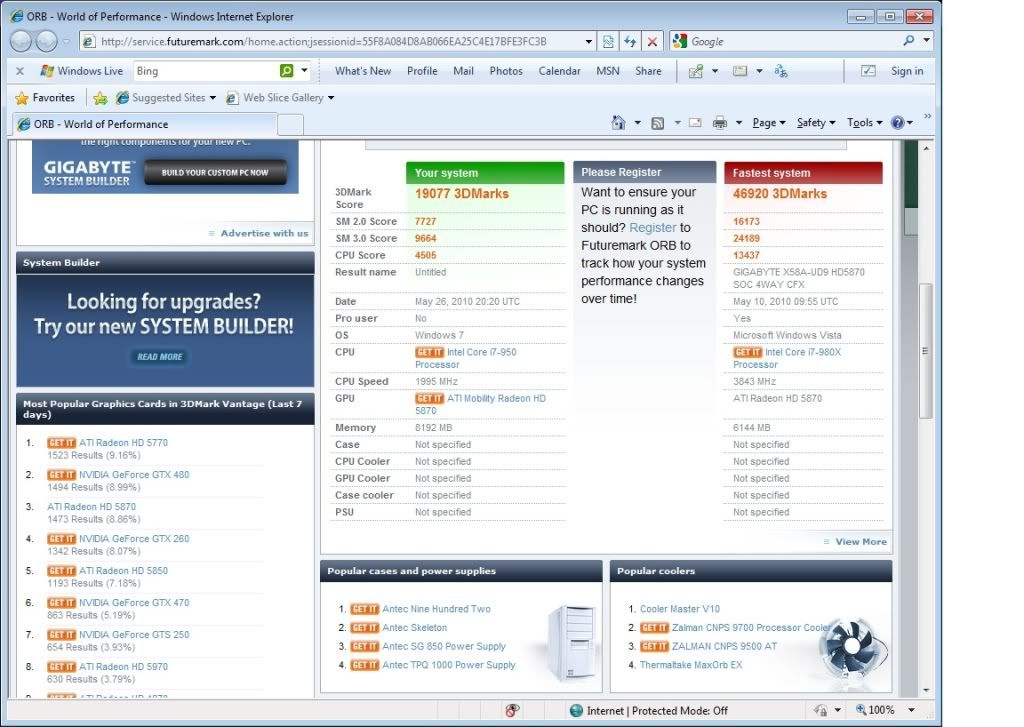Image resolution: width=1024 pixels, height=727 pixels.
Task: Click the READ MORE button in System Builder
Action: [x=159, y=357]
